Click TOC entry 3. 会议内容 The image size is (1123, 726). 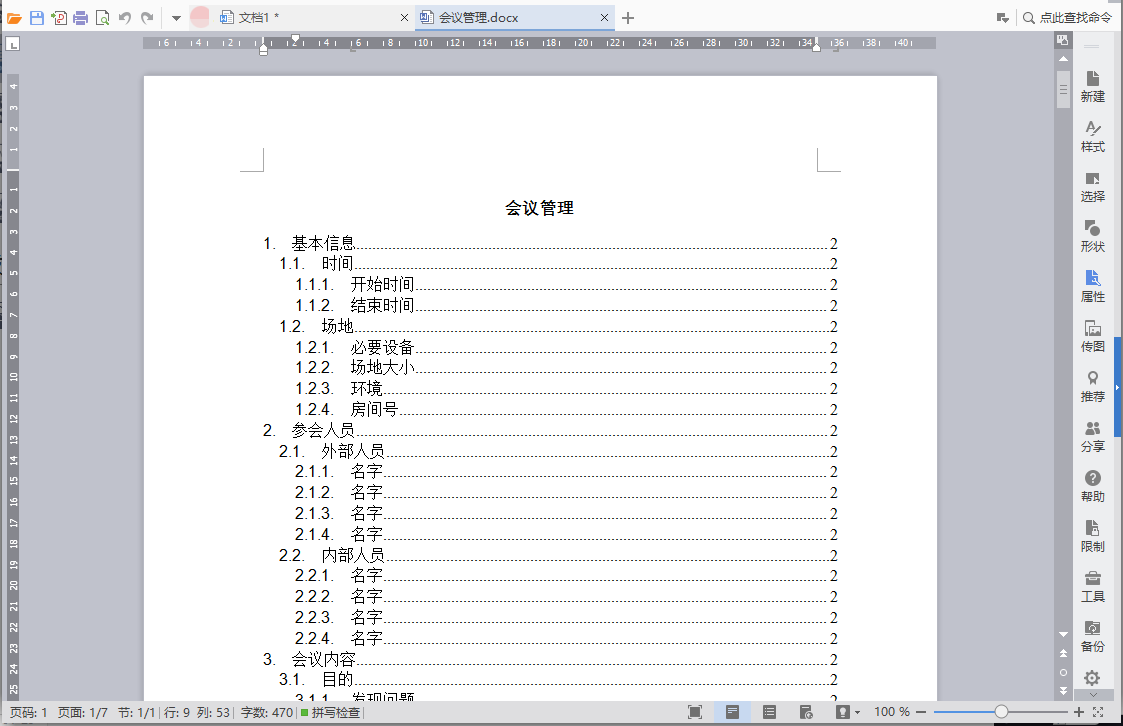pos(550,659)
